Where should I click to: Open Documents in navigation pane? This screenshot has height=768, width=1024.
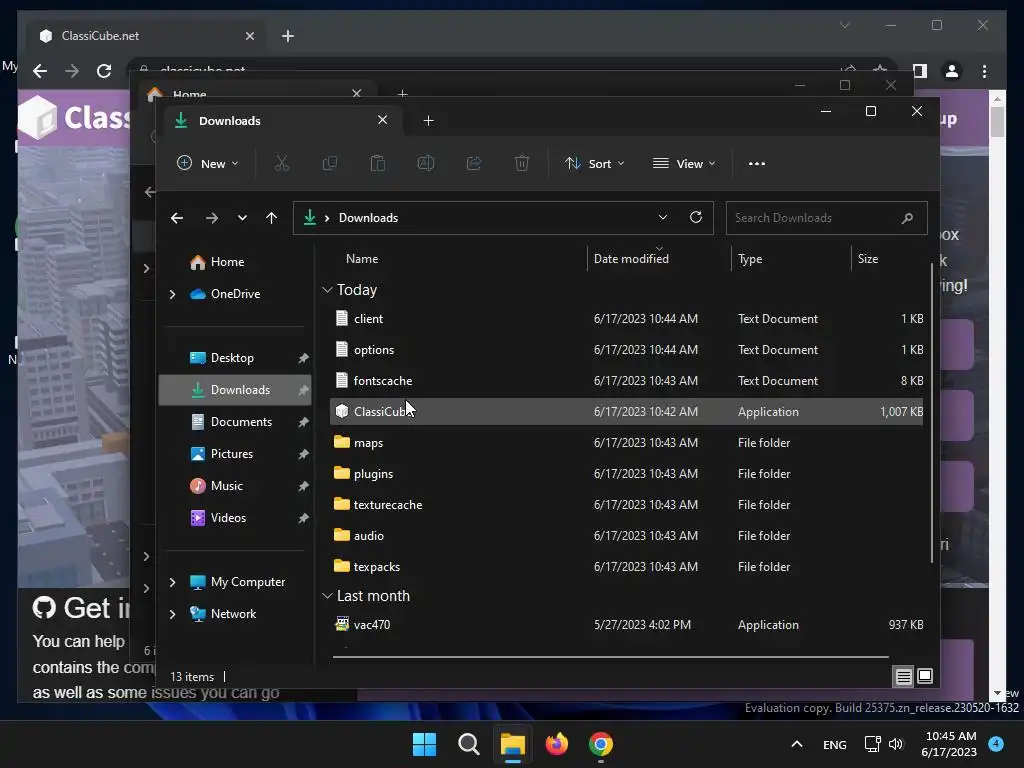coord(241,422)
